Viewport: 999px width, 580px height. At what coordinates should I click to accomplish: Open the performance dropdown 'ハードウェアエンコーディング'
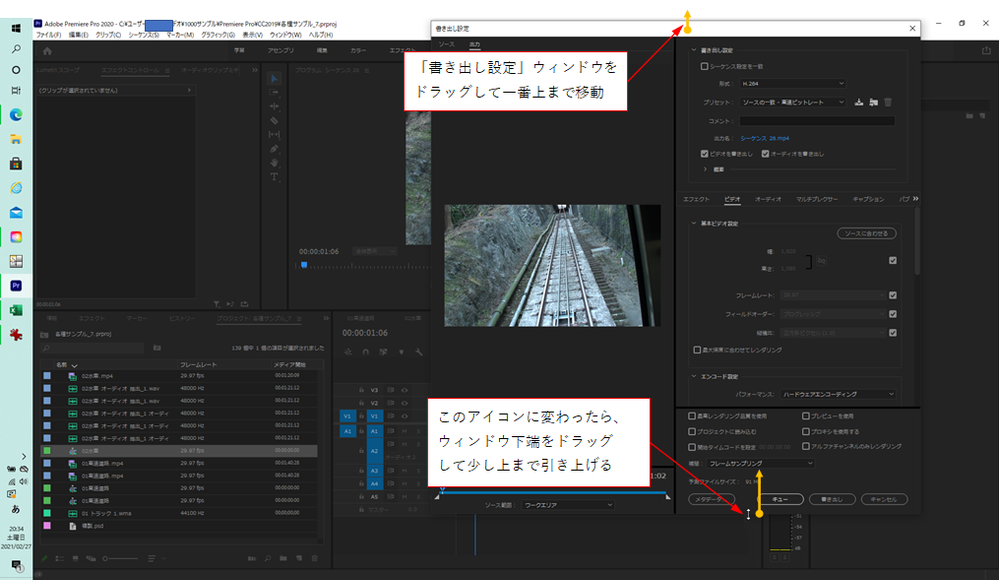[838, 395]
